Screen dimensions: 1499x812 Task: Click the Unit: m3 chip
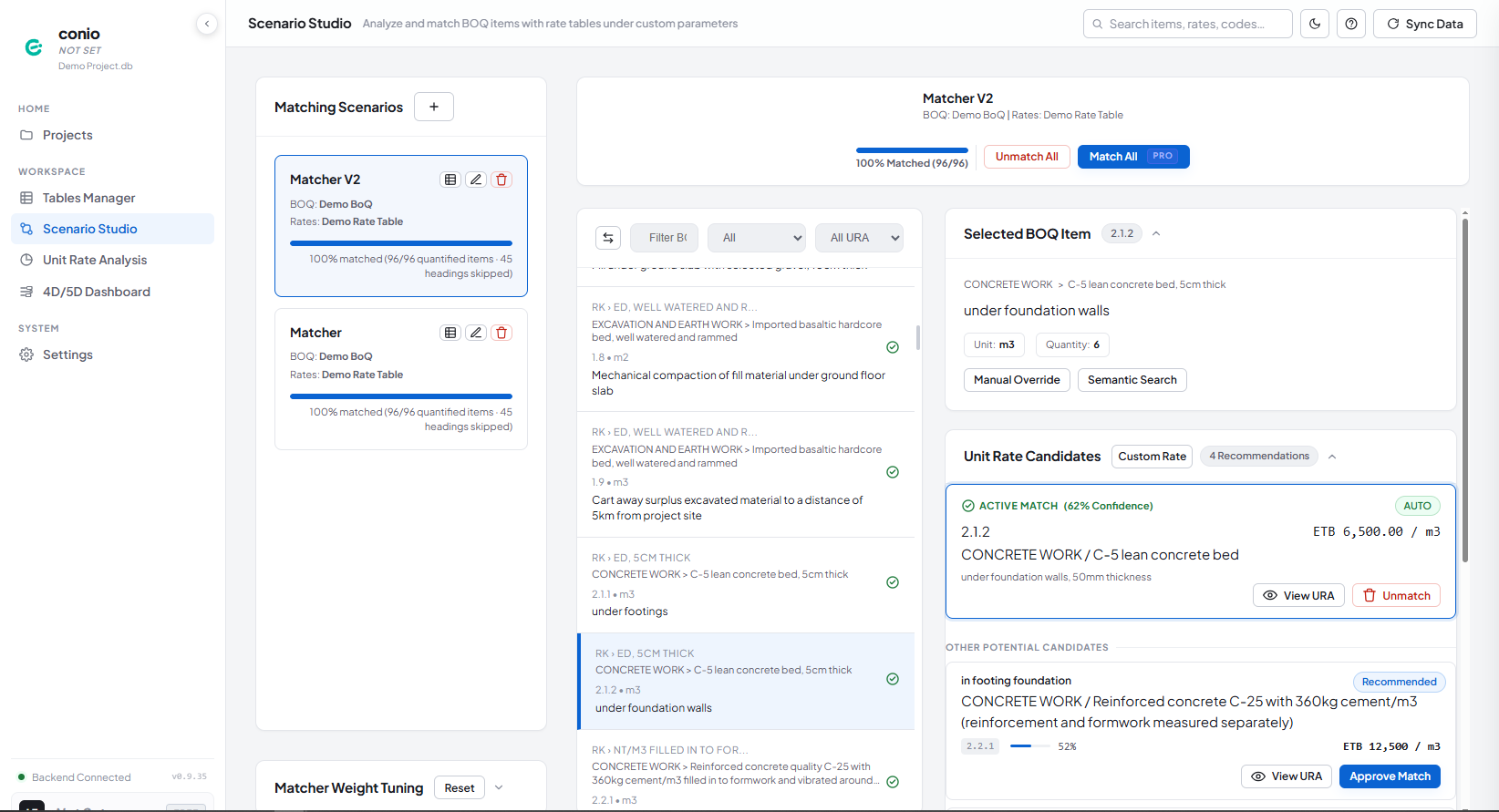(x=994, y=344)
